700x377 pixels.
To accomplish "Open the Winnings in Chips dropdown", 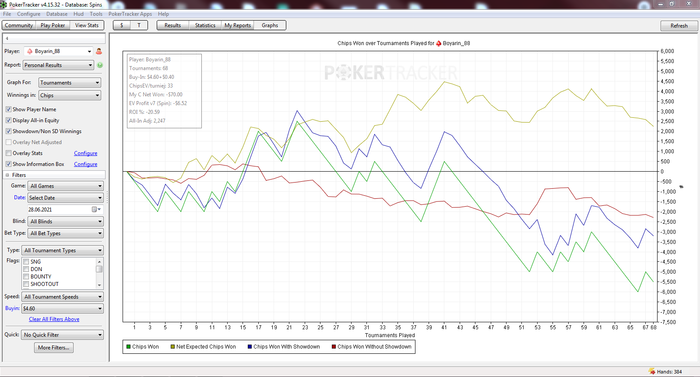I will pos(70,95).
